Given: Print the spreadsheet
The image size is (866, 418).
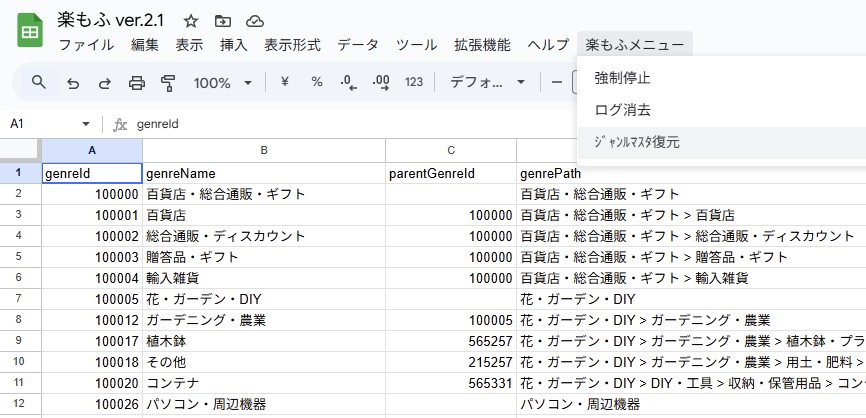Looking at the screenshot, I should (137, 82).
